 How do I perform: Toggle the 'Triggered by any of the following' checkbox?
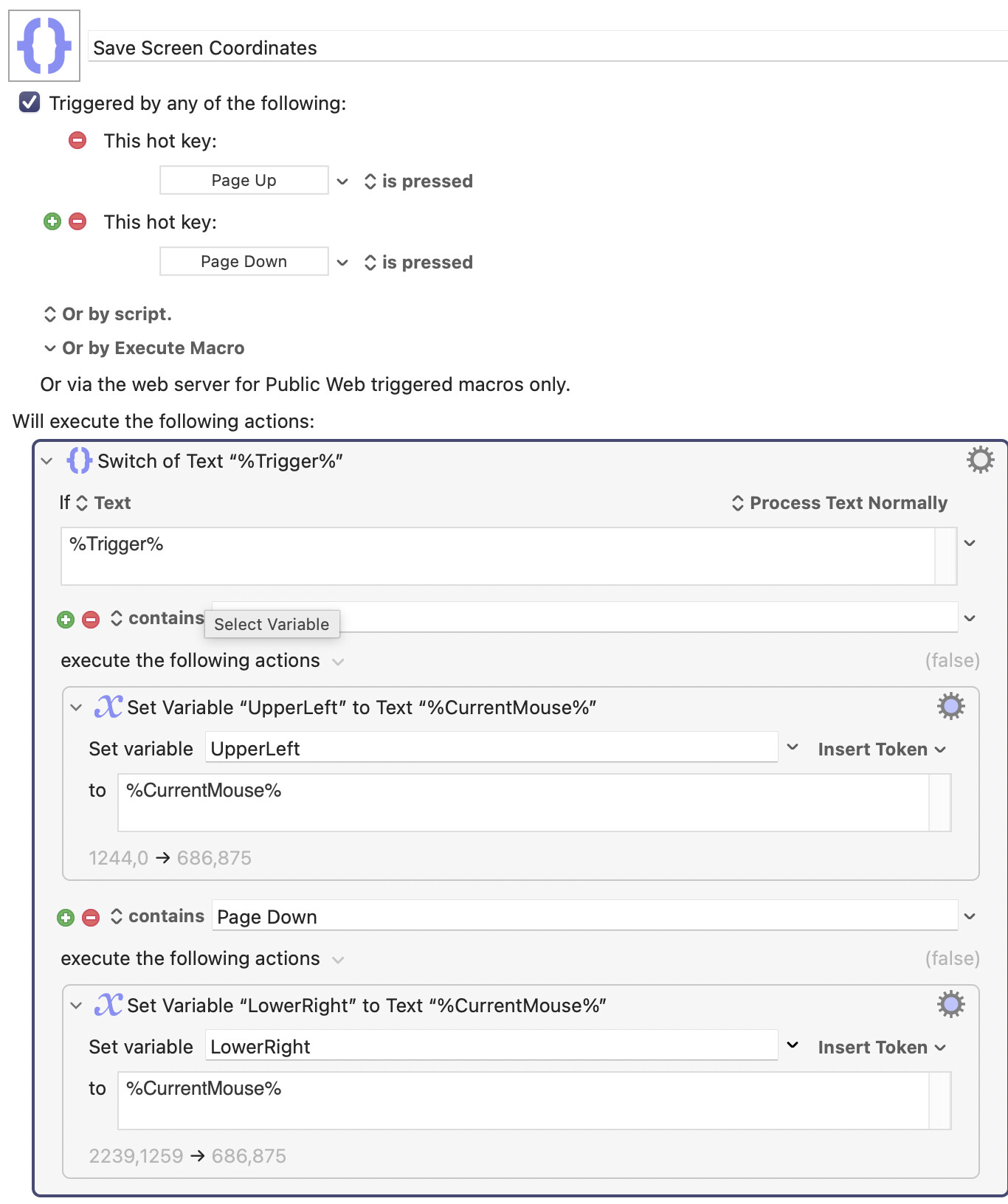pyautogui.click(x=30, y=103)
